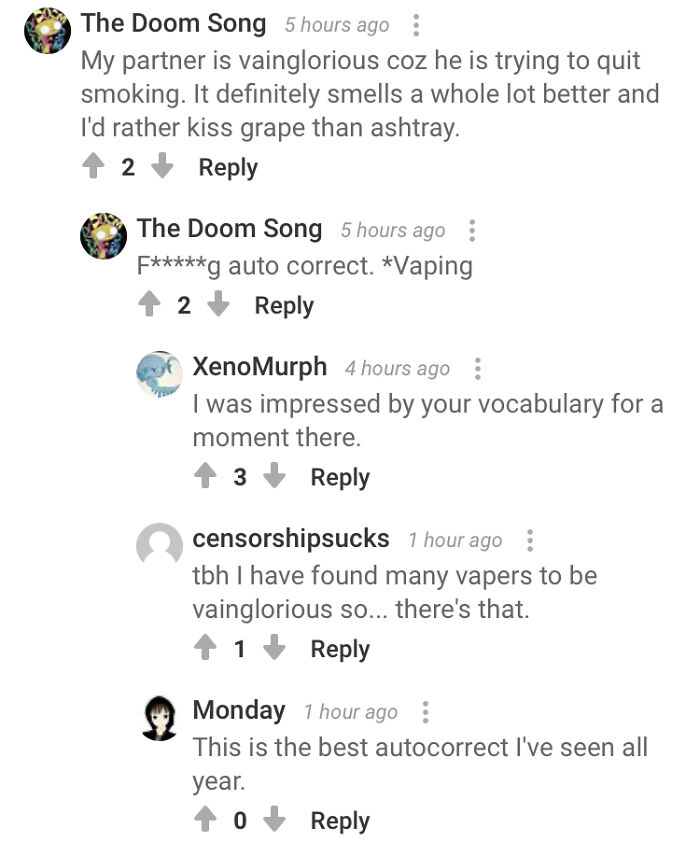Image resolution: width=700 pixels, height=842 pixels.
Task: Upvote The Doom Song's top comment
Action: 94,166
